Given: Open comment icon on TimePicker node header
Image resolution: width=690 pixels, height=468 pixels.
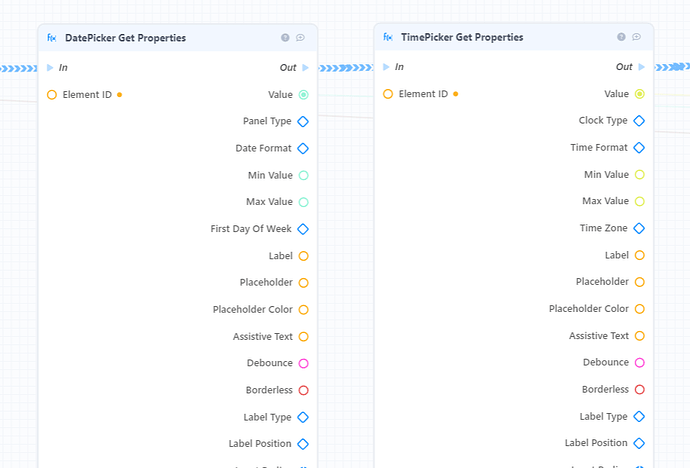Looking at the screenshot, I should [636, 37].
